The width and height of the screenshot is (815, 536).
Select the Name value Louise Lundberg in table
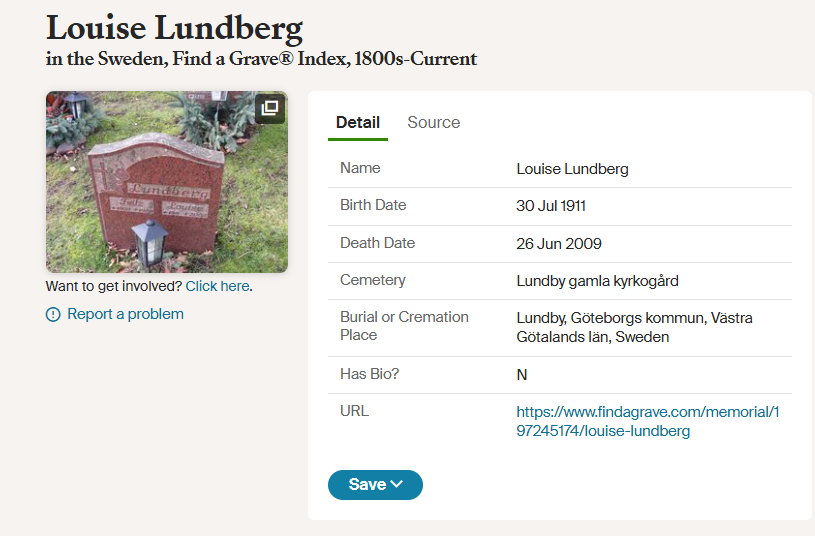pos(572,169)
